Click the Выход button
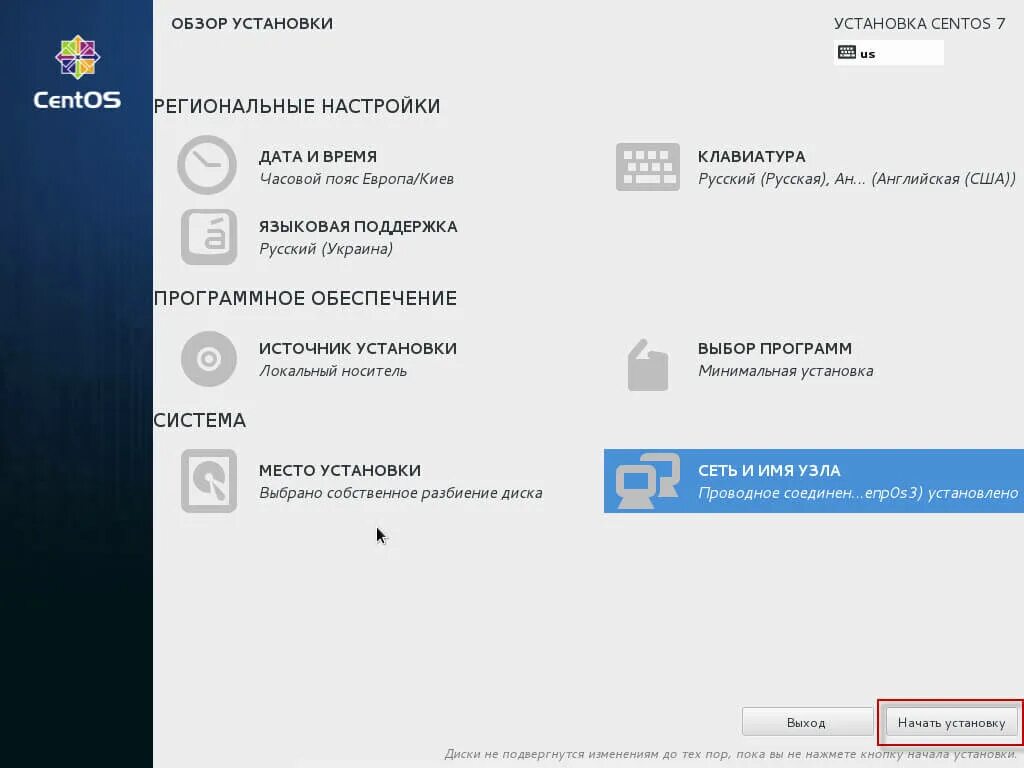1024x768 pixels. pyautogui.click(x=807, y=722)
